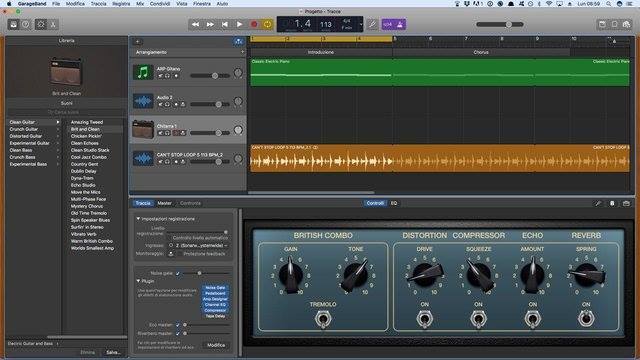Toggle the Riverbero master checkbox
Screen dimensions: 640x360
(178, 333)
